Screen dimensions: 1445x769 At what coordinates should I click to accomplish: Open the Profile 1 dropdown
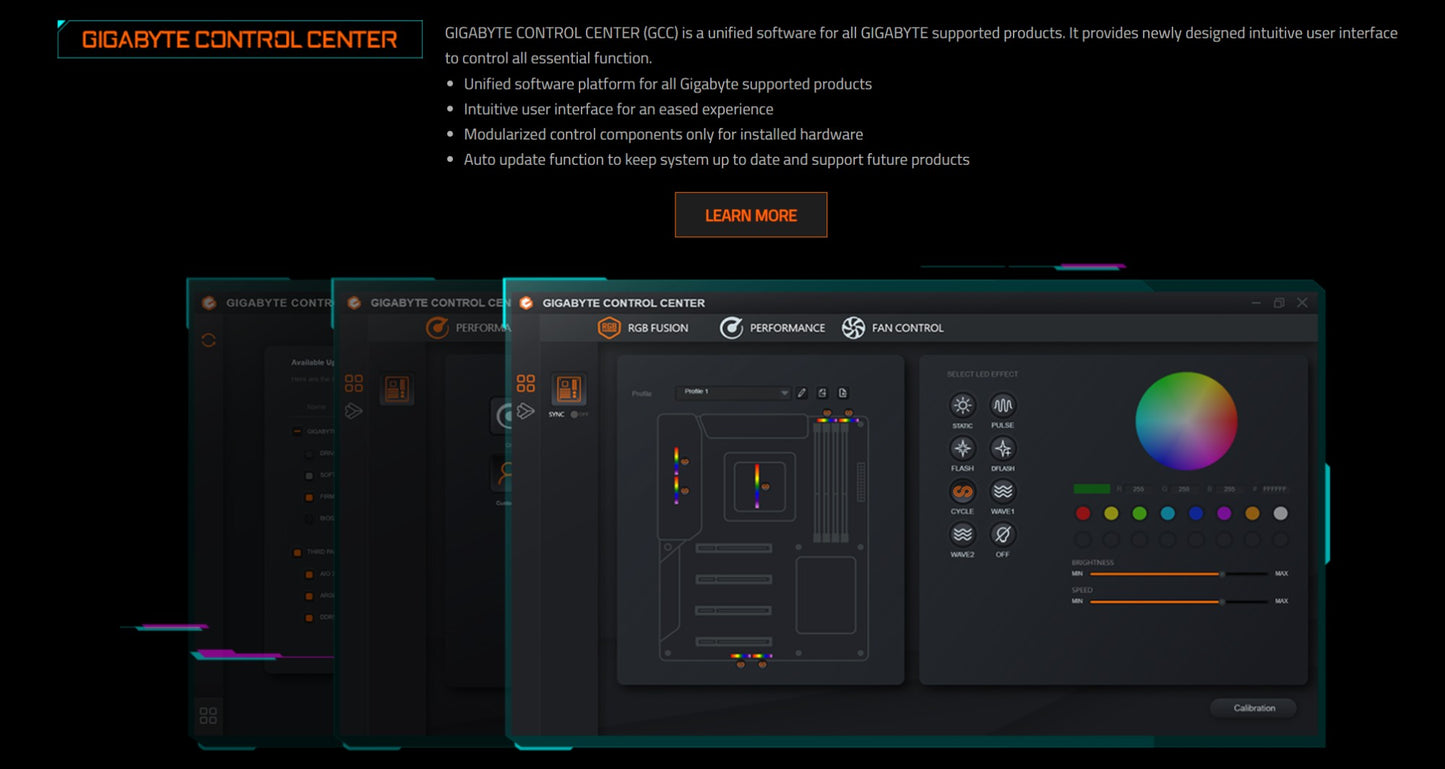click(734, 392)
